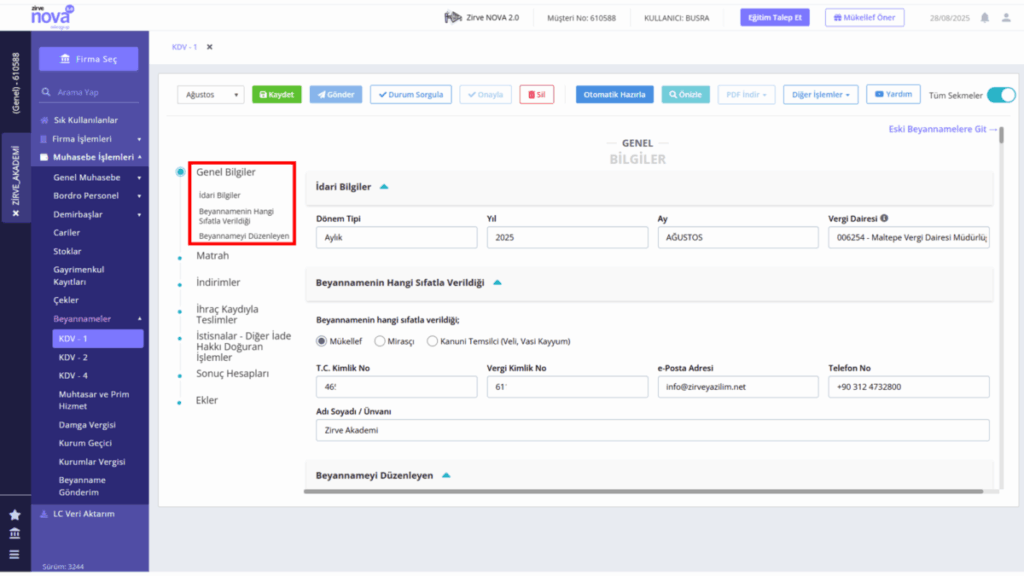
Task: Open LC Veri Aktarım
Action: pyautogui.click(x=84, y=514)
